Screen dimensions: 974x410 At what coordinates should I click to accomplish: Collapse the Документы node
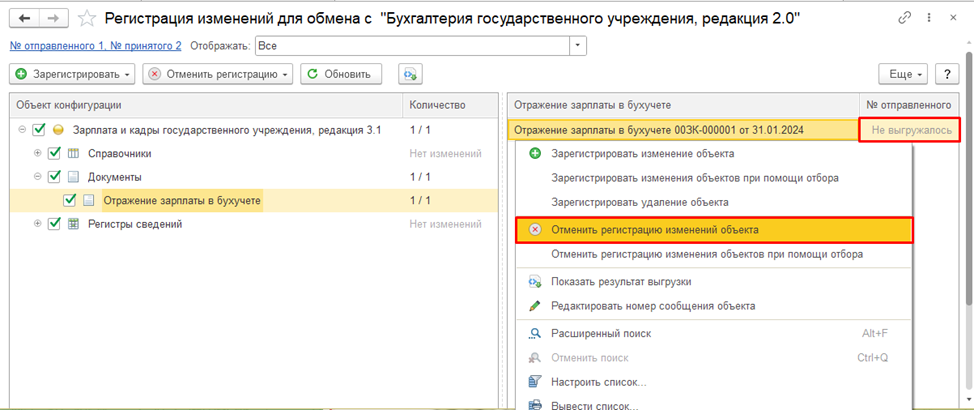38,177
